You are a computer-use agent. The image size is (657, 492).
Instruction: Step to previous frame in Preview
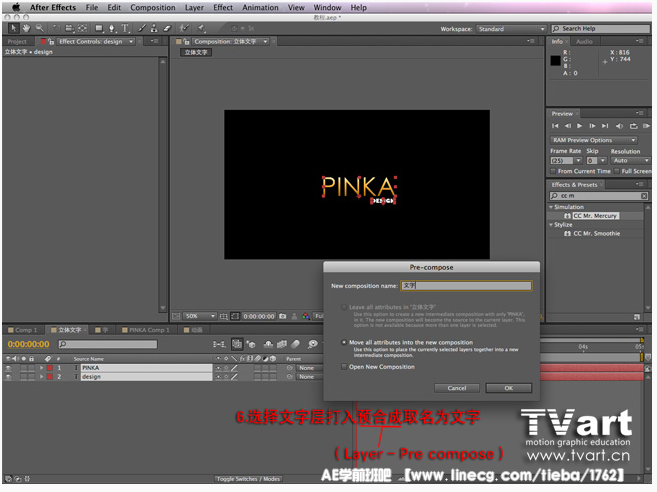(x=568, y=126)
